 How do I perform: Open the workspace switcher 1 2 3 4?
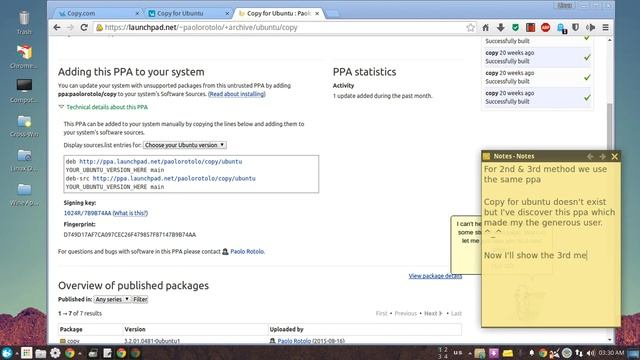(x=443, y=353)
